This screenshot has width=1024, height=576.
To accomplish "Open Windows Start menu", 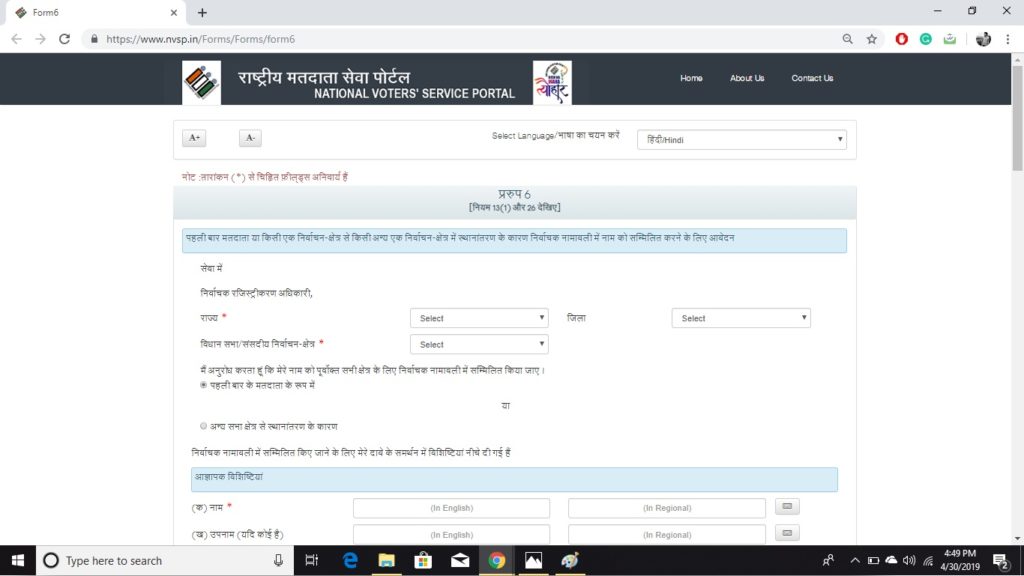I will click(18, 560).
